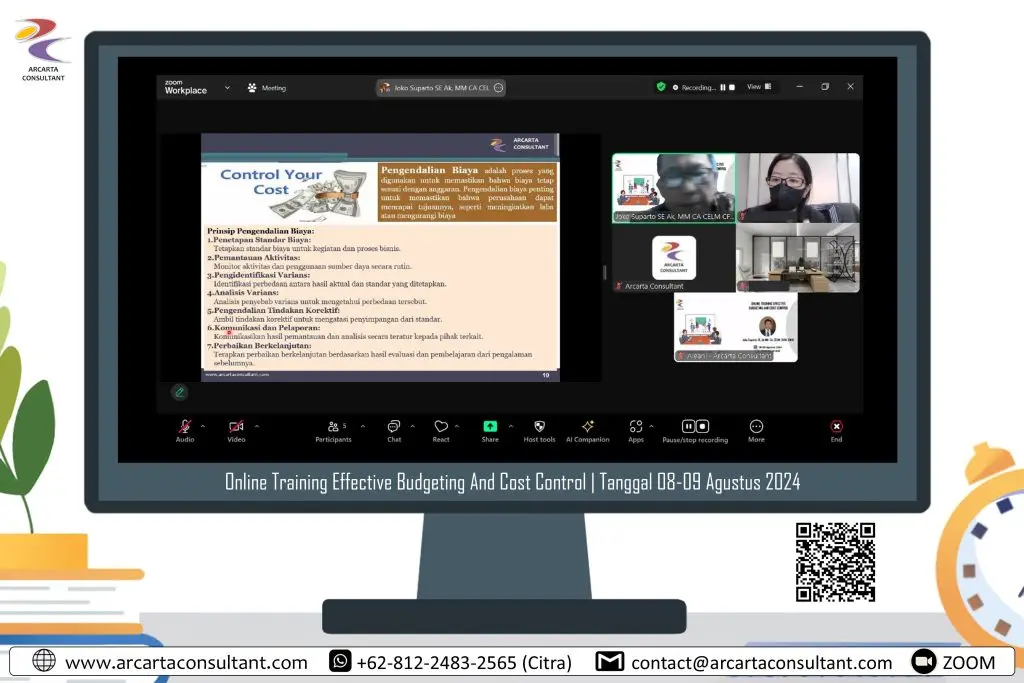Open Host tools shield icon
Image resolution: width=1024 pixels, height=683 pixels.
coord(540,427)
